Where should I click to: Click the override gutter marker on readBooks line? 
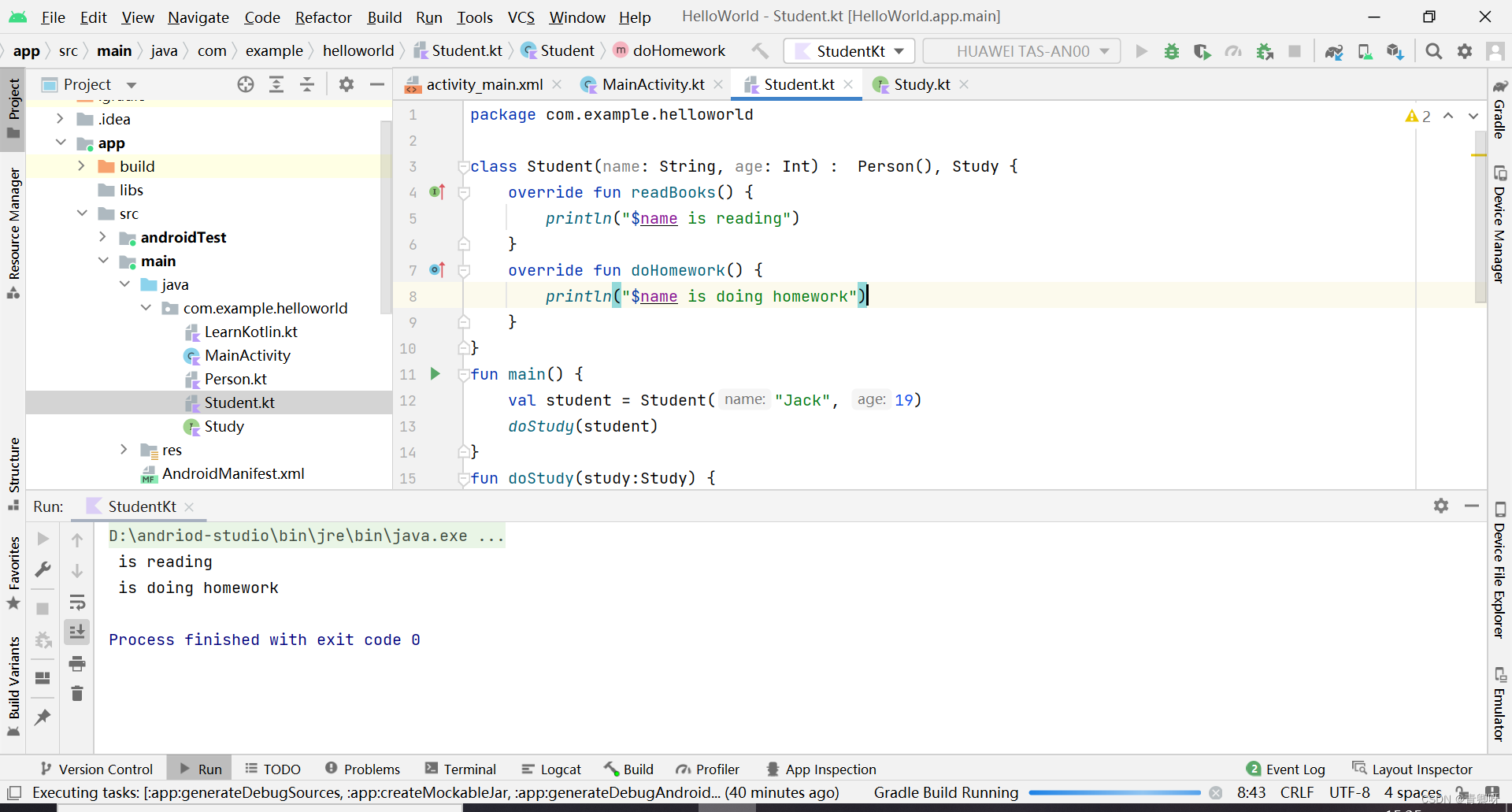pos(437,191)
